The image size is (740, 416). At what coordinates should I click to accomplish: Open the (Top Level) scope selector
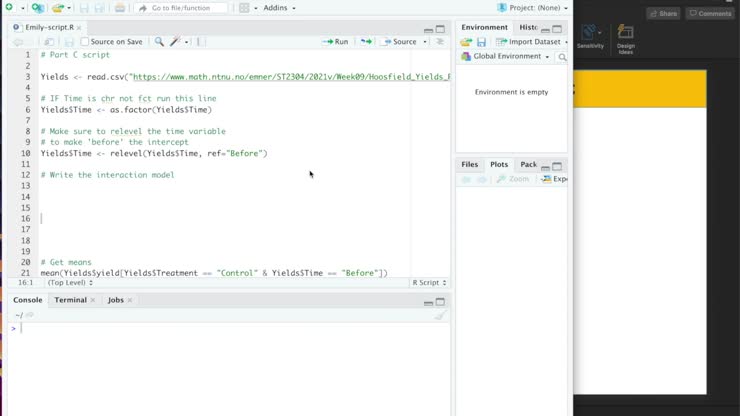70,282
